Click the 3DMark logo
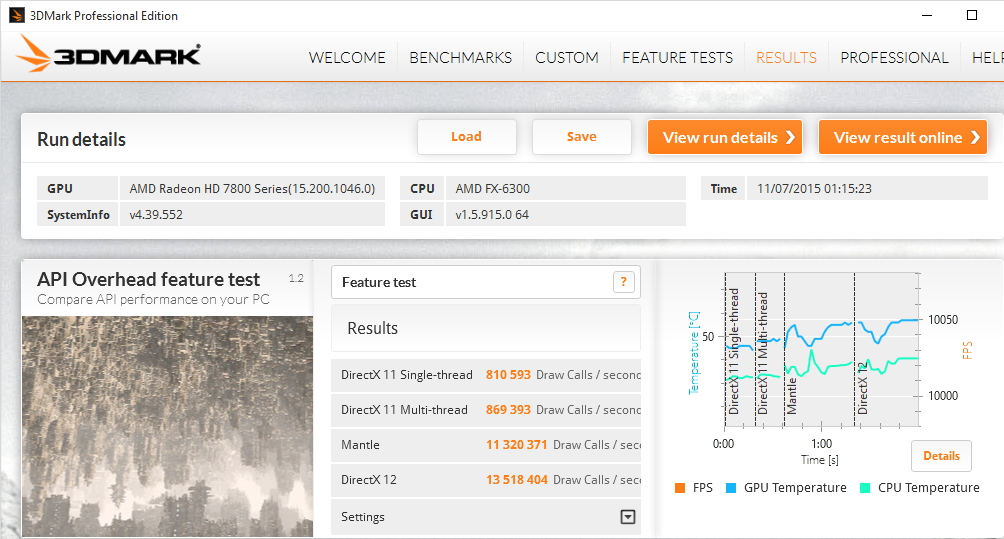This screenshot has width=1004, height=539. [x=108, y=54]
